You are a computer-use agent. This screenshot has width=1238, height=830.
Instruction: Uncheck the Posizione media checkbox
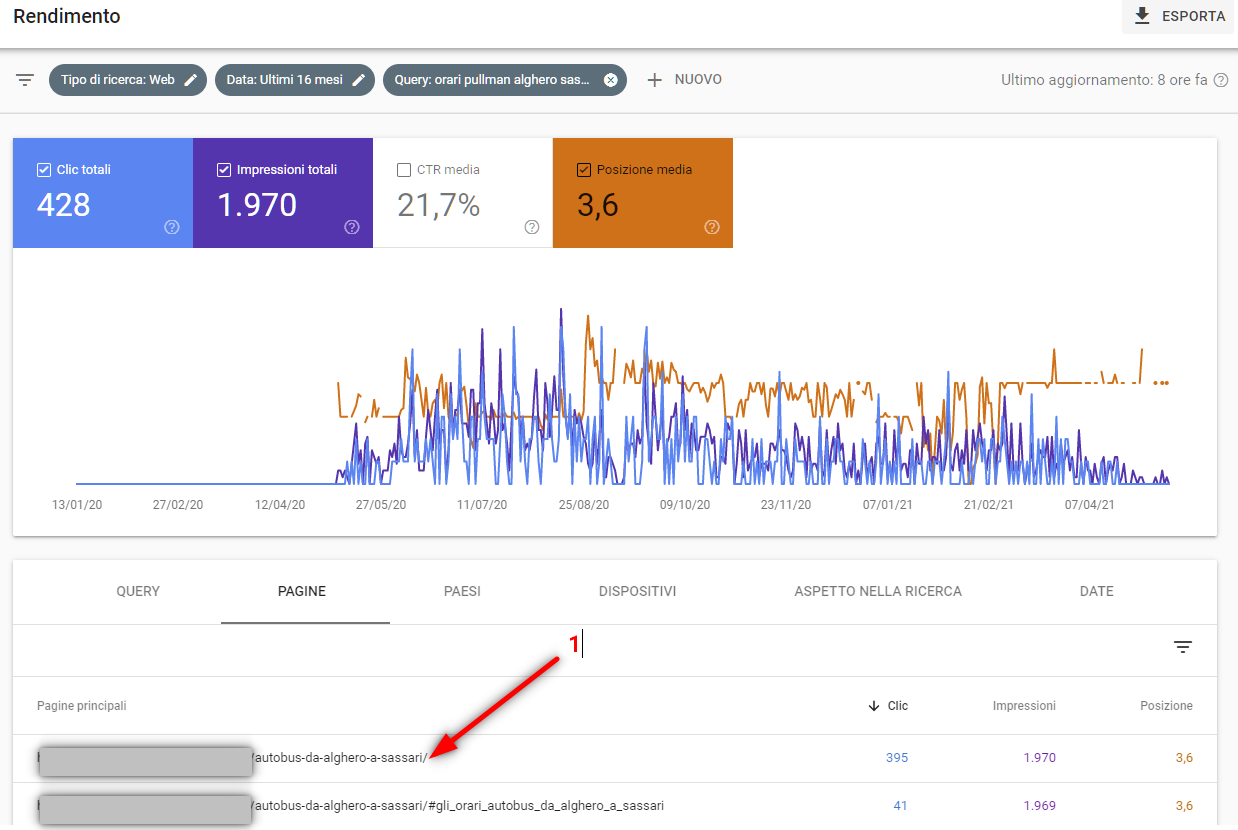point(583,170)
